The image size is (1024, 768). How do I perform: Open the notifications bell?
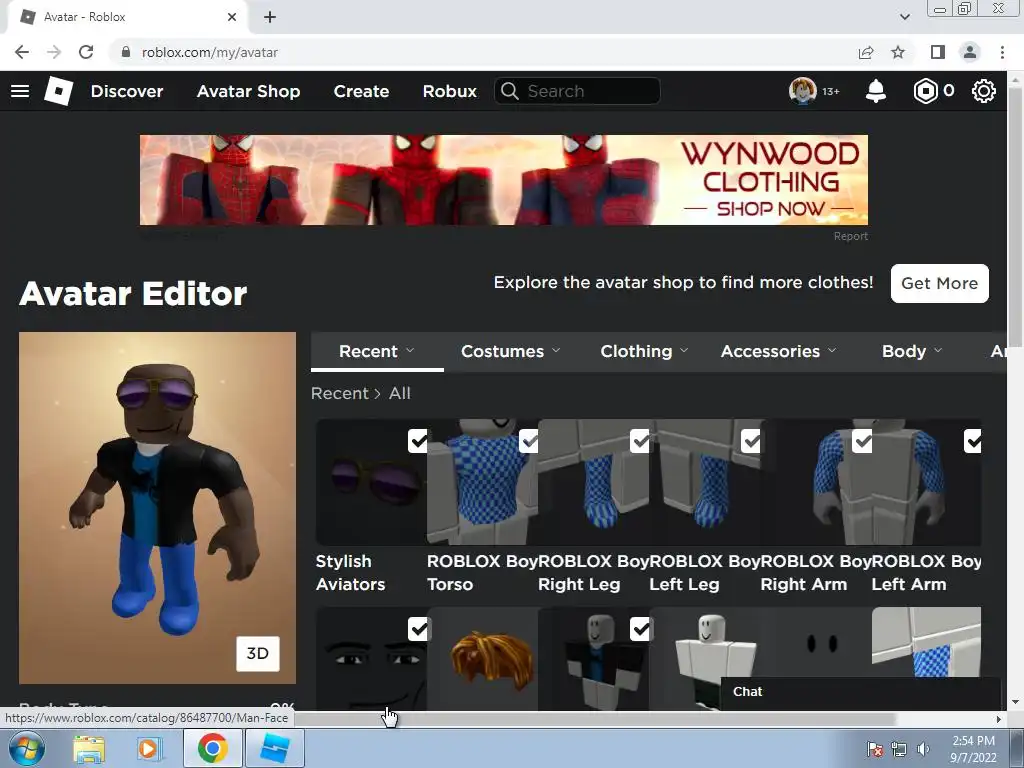876,91
